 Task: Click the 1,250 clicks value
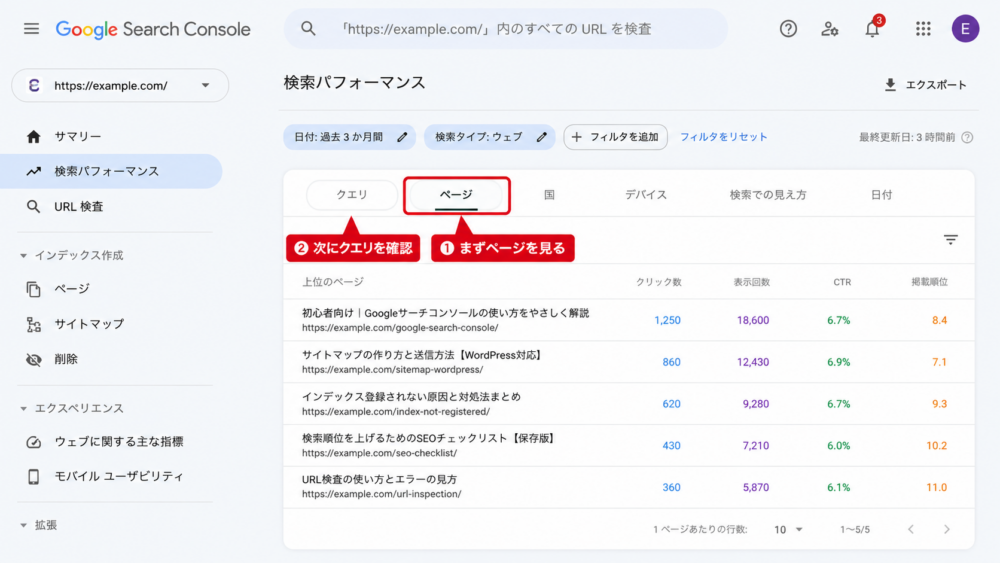click(x=667, y=320)
